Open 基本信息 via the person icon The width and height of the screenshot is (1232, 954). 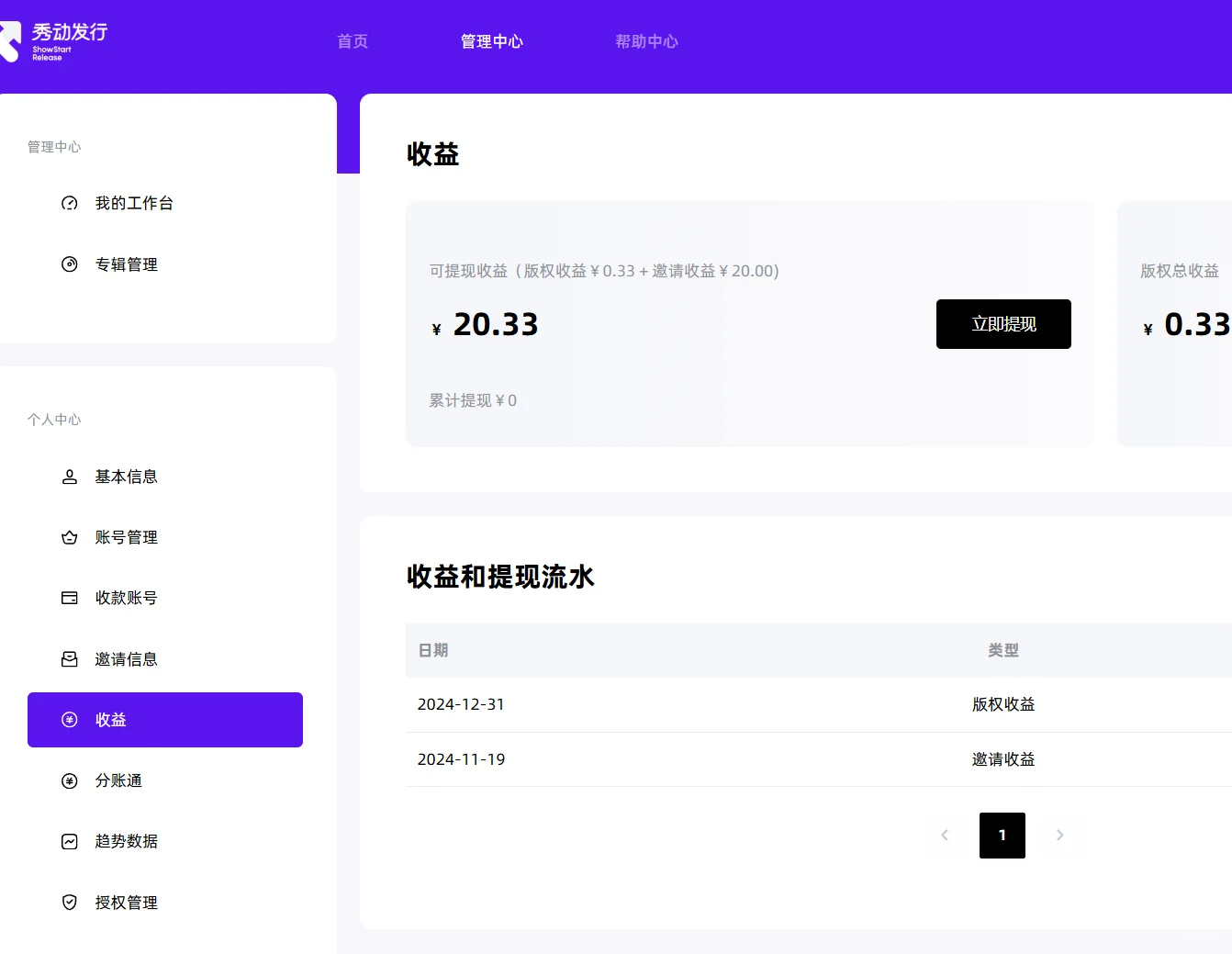(69, 476)
